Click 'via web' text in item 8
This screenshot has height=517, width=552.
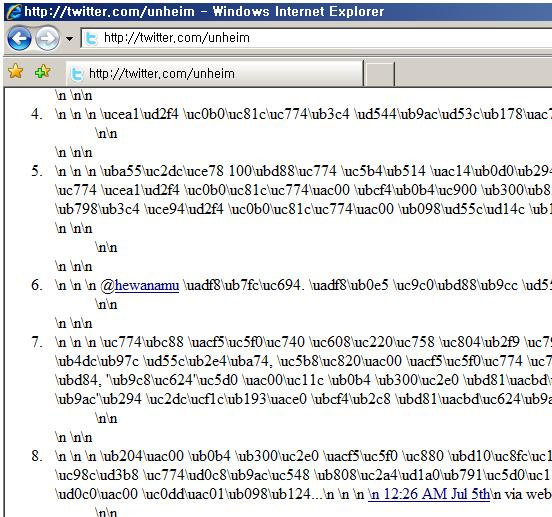(x=528, y=494)
